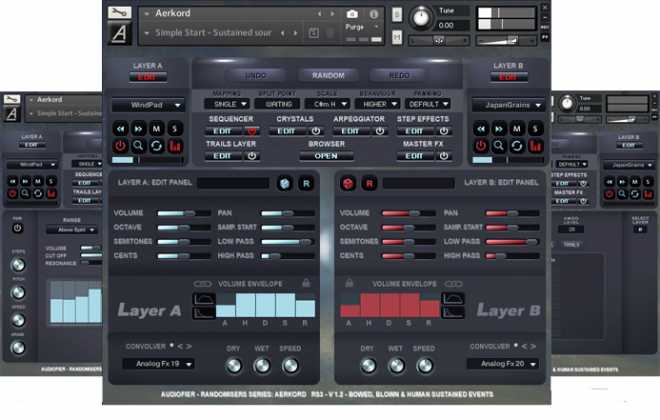Open the Analog Fx 20 convolver dropdown
This screenshot has height=420, width=660.
point(503,364)
